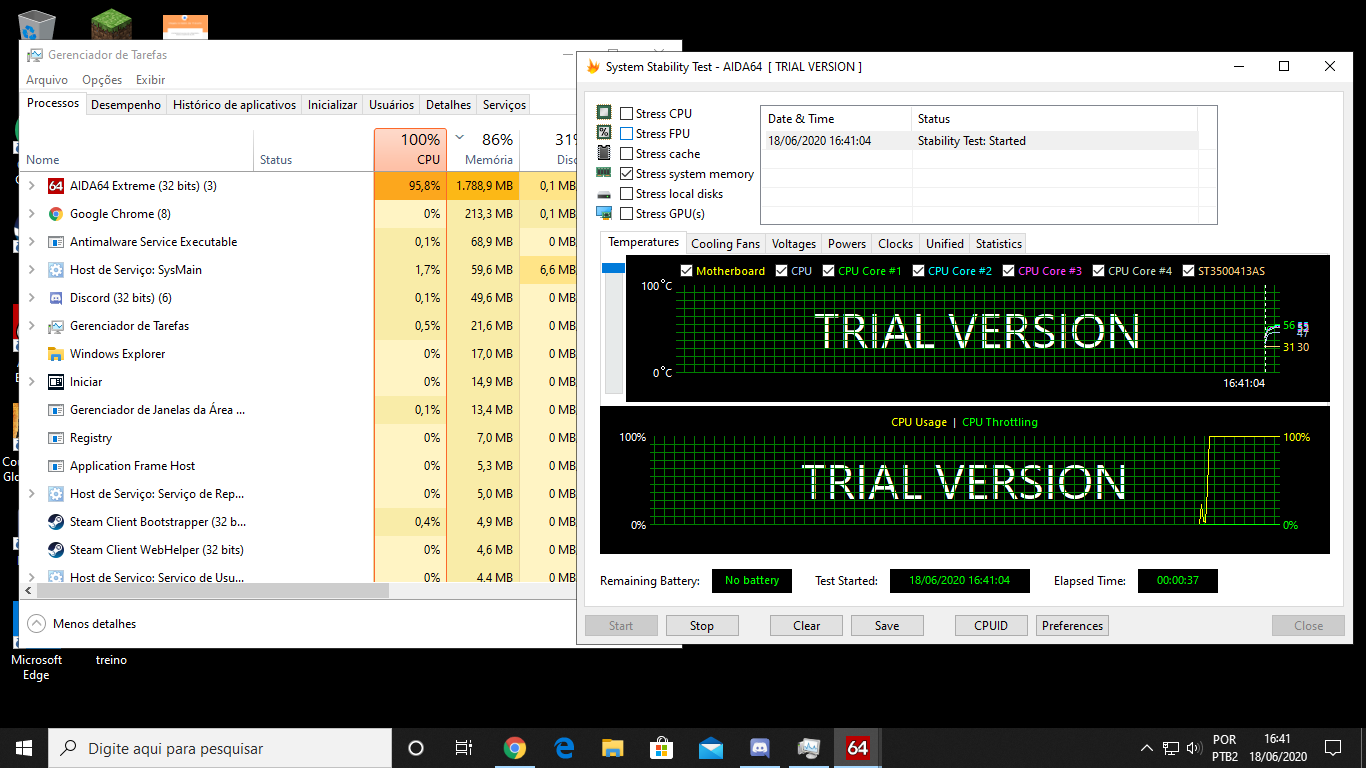Image resolution: width=1366 pixels, height=768 pixels.
Task: Open Mail app from the taskbar
Action: (711, 748)
